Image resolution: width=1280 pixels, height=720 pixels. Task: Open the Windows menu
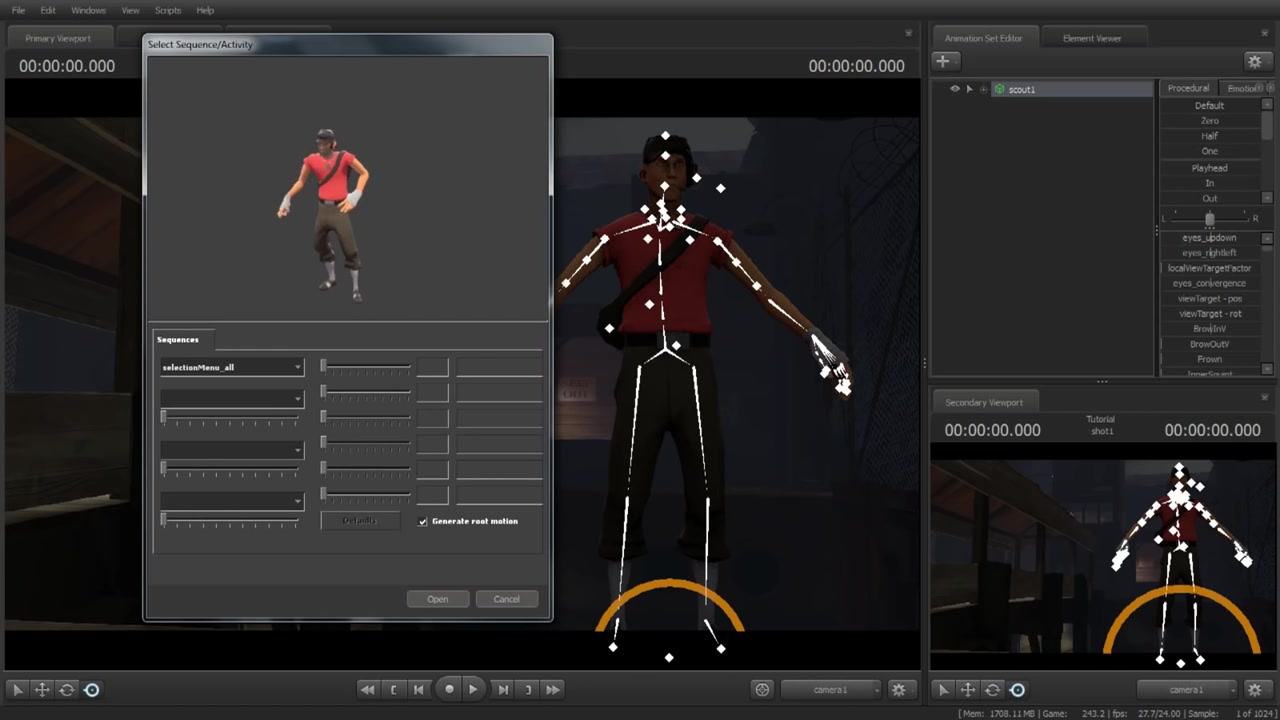tap(88, 10)
